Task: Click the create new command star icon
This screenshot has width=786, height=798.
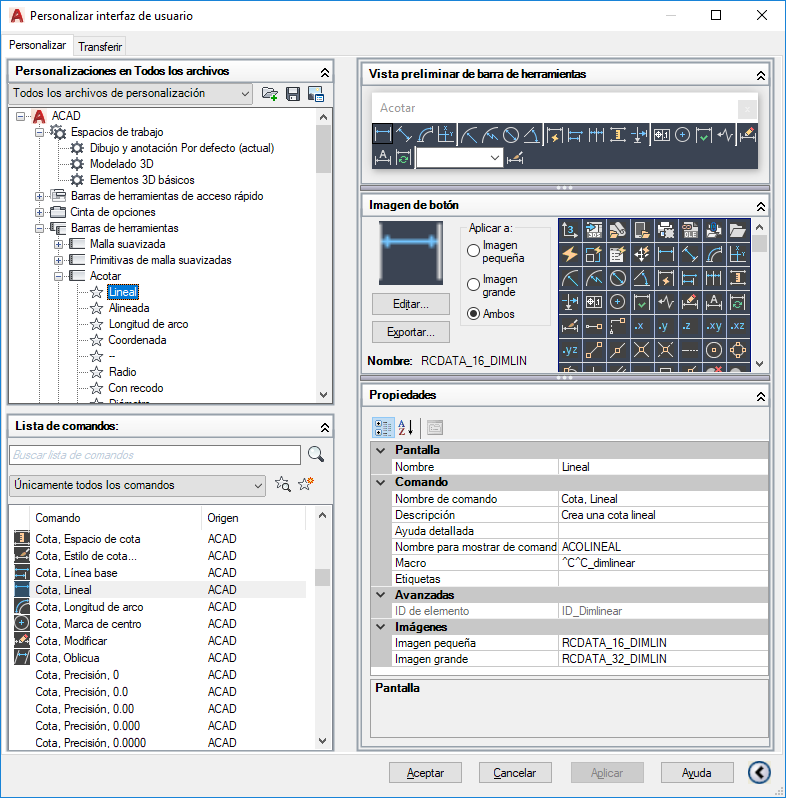Action: (306, 483)
